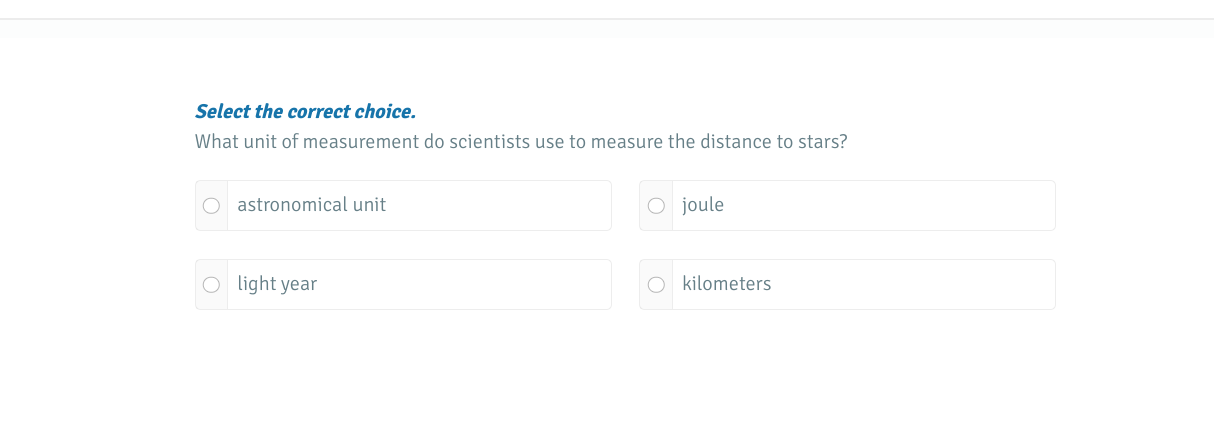Select the astronomical unit radio button
The image size is (1214, 448).
[x=211, y=206]
